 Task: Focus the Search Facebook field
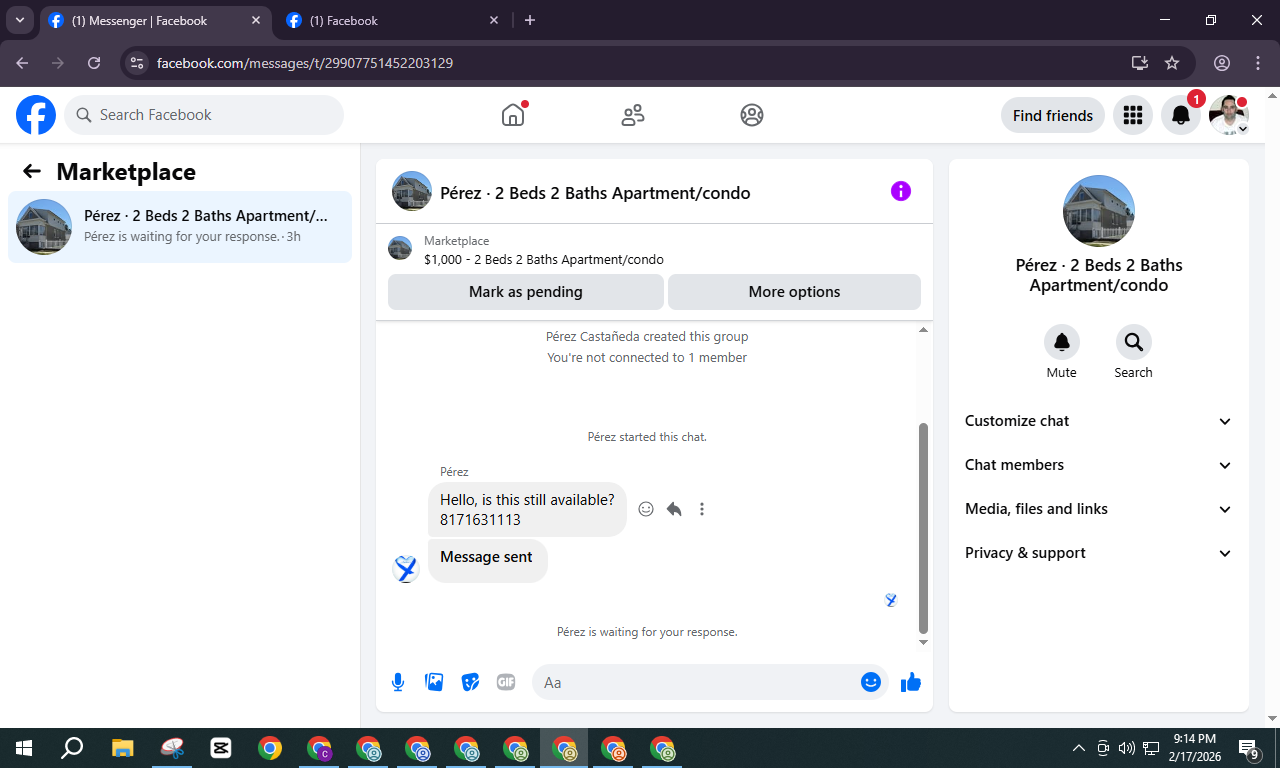coord(204,115)
